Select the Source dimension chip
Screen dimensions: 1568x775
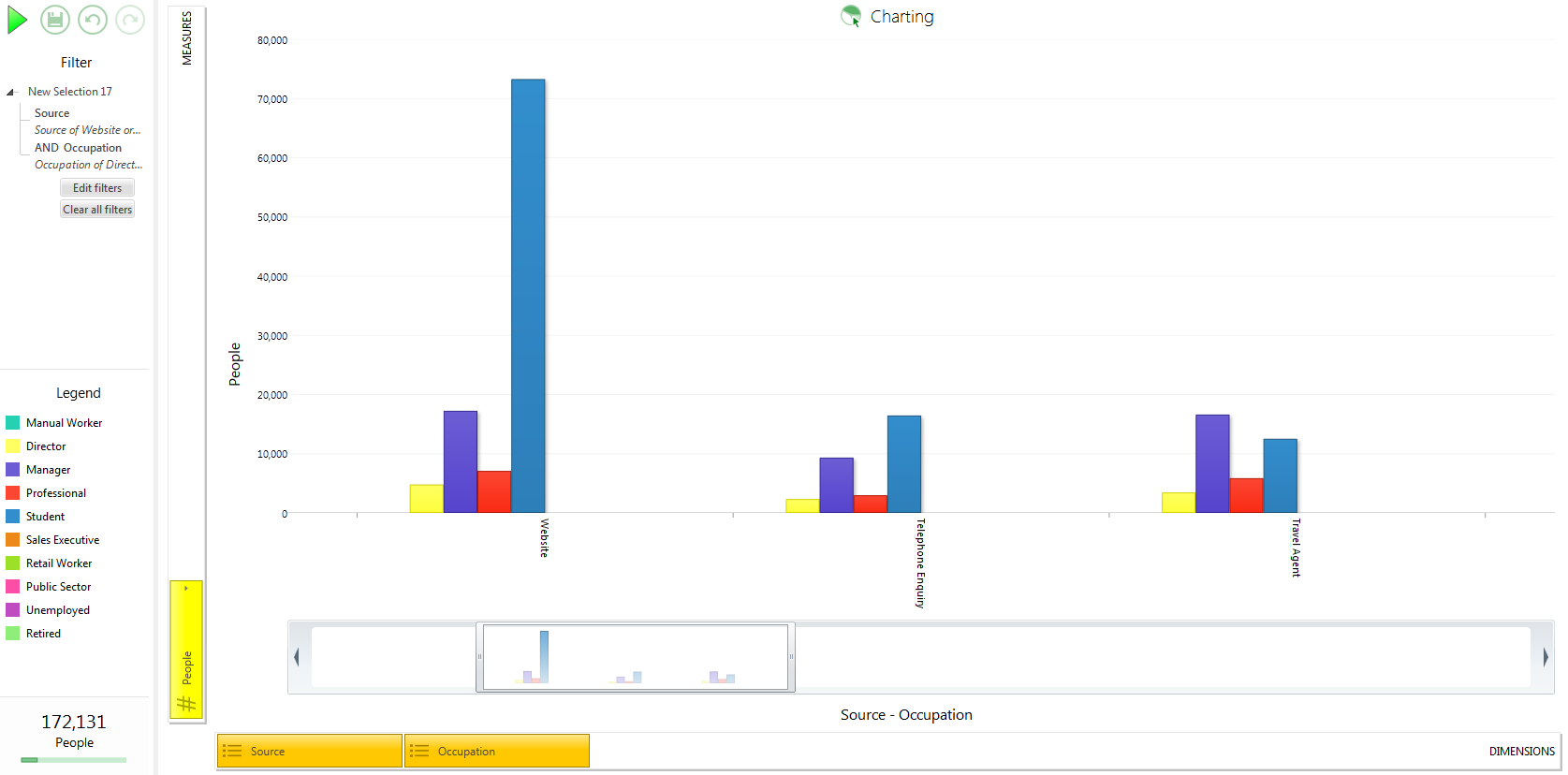(x=310, y=751)
